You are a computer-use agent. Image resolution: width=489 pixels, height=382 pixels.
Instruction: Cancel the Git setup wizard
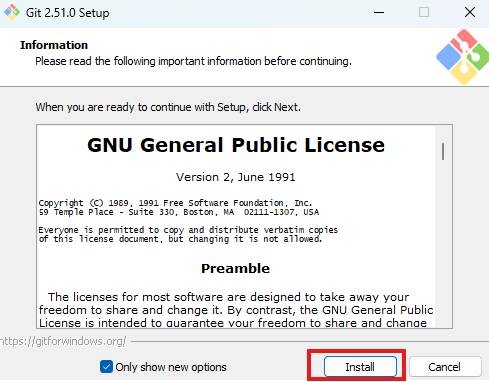445,367
